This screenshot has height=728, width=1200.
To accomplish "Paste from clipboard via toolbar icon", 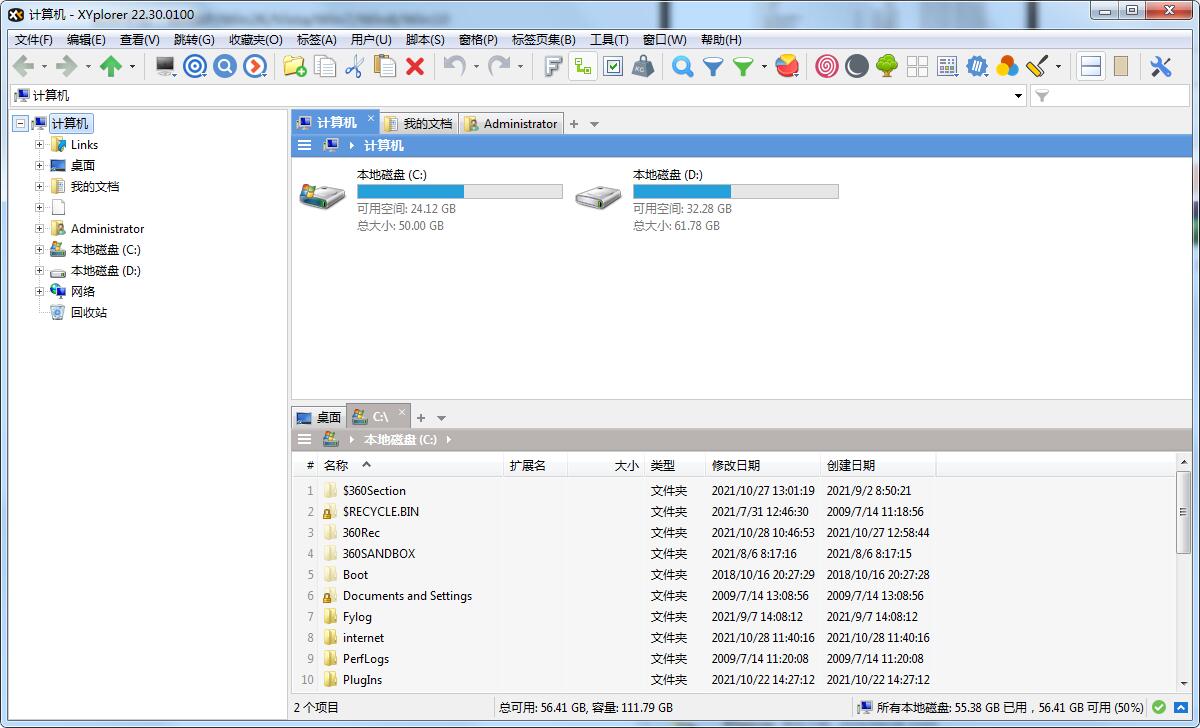I will [384, 66].
